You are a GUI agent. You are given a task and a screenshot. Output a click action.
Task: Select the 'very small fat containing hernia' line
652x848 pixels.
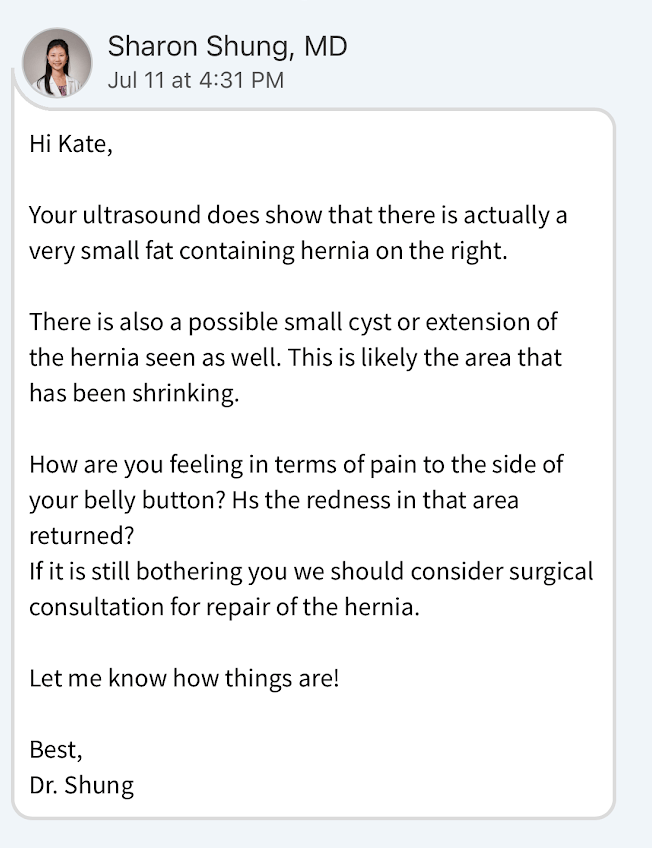(268, 251)
